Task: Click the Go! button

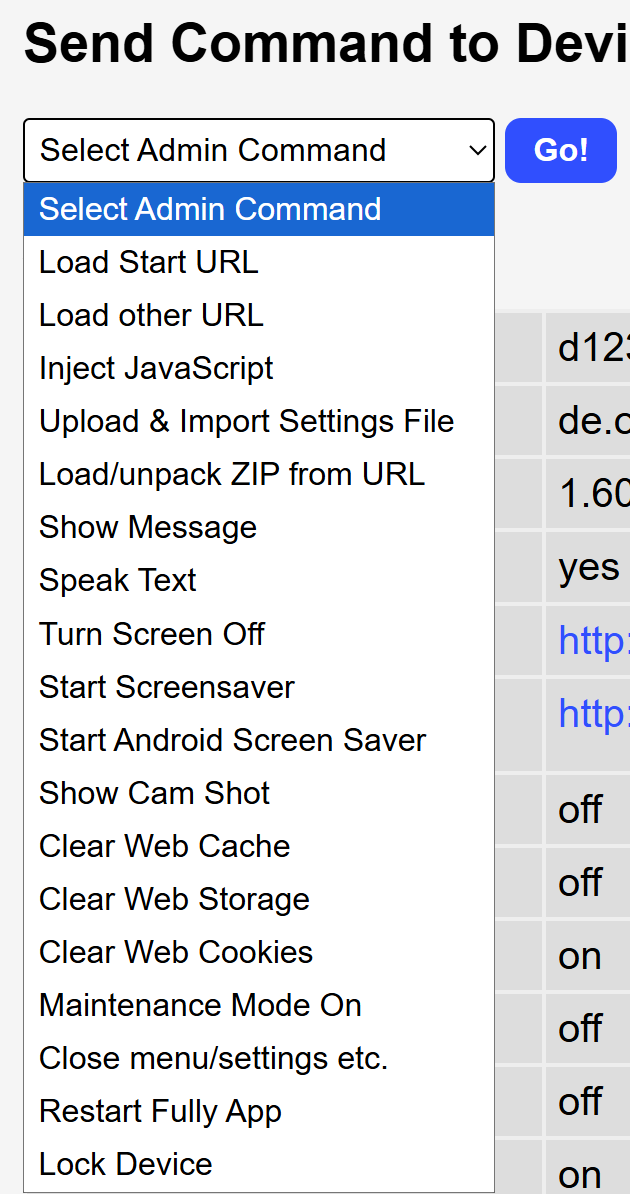Action: (x=560, y=151)
